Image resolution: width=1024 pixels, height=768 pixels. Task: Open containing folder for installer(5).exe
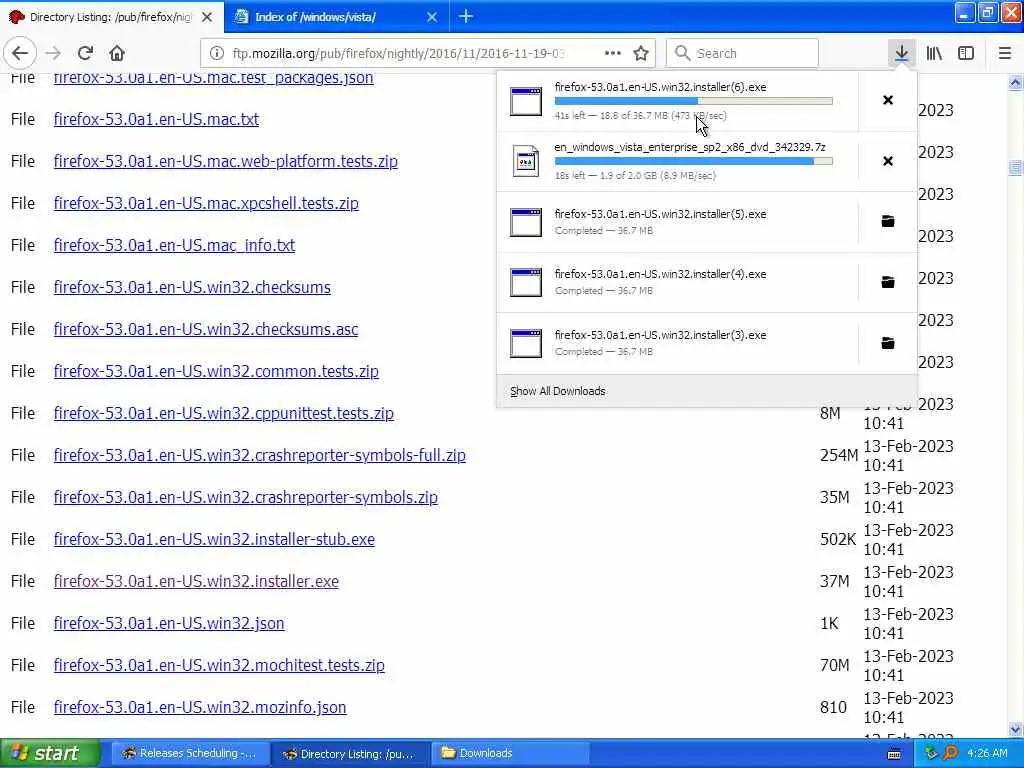[x=888, y=221]
